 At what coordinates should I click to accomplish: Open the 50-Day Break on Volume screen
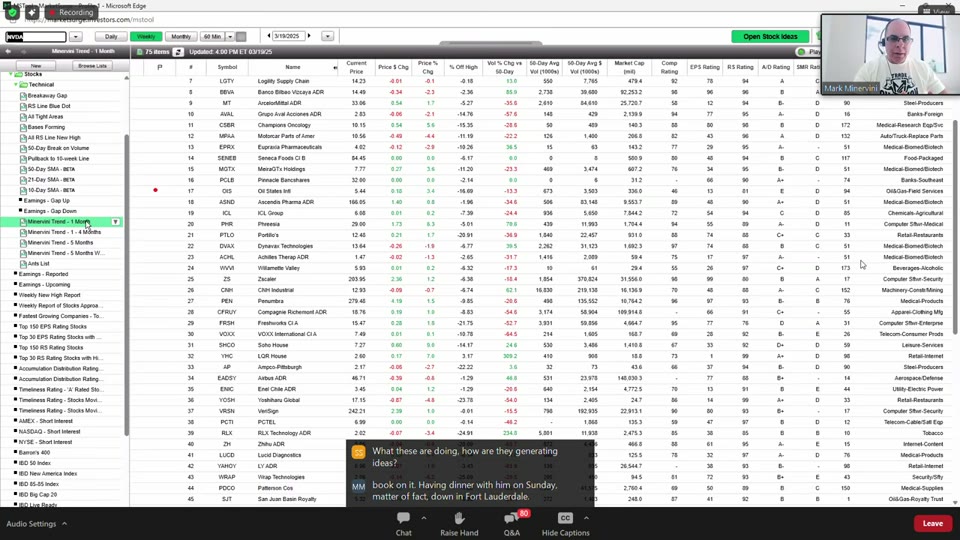point(58,148)
